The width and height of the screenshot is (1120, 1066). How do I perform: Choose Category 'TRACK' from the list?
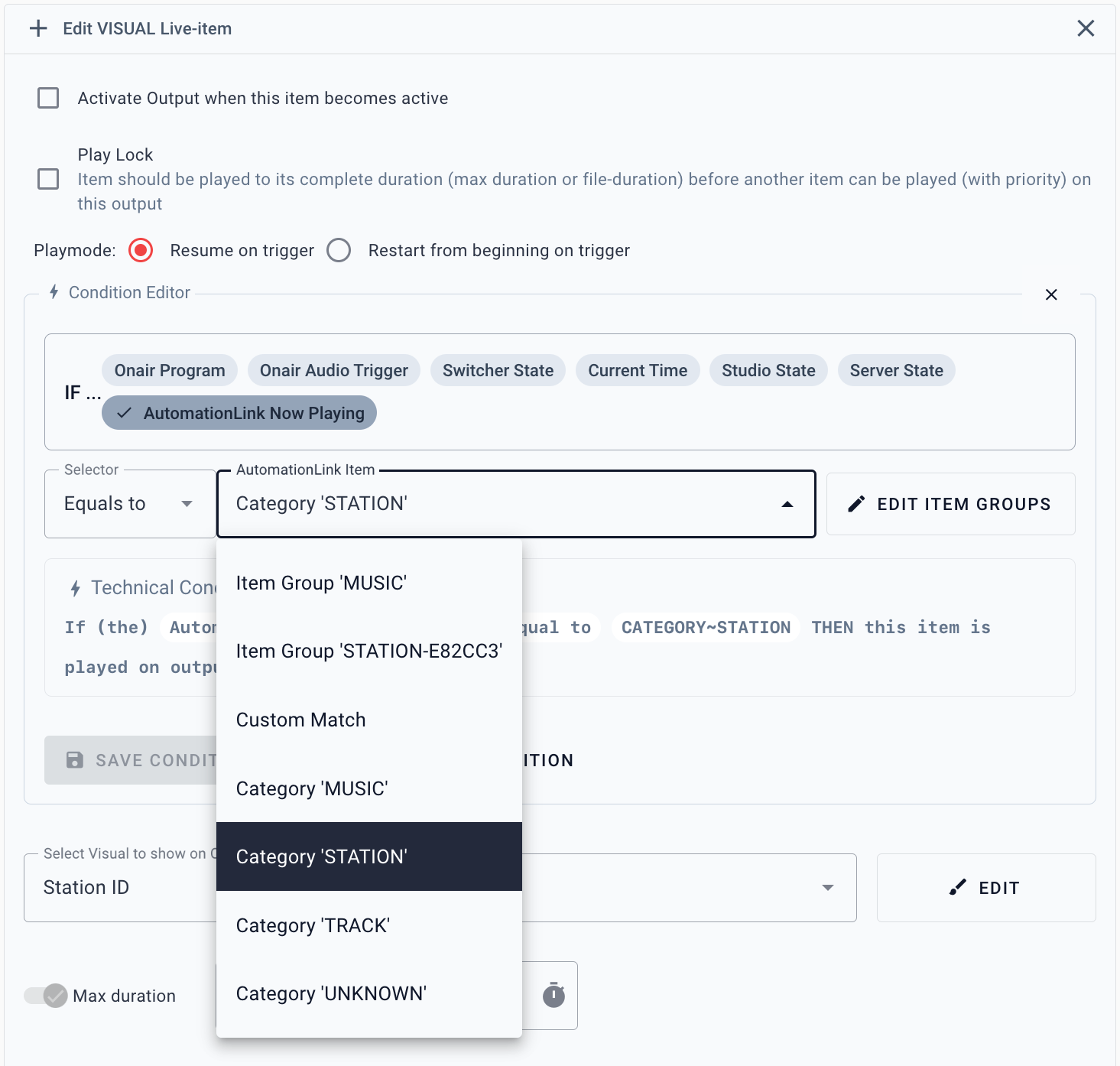point(313,925)
